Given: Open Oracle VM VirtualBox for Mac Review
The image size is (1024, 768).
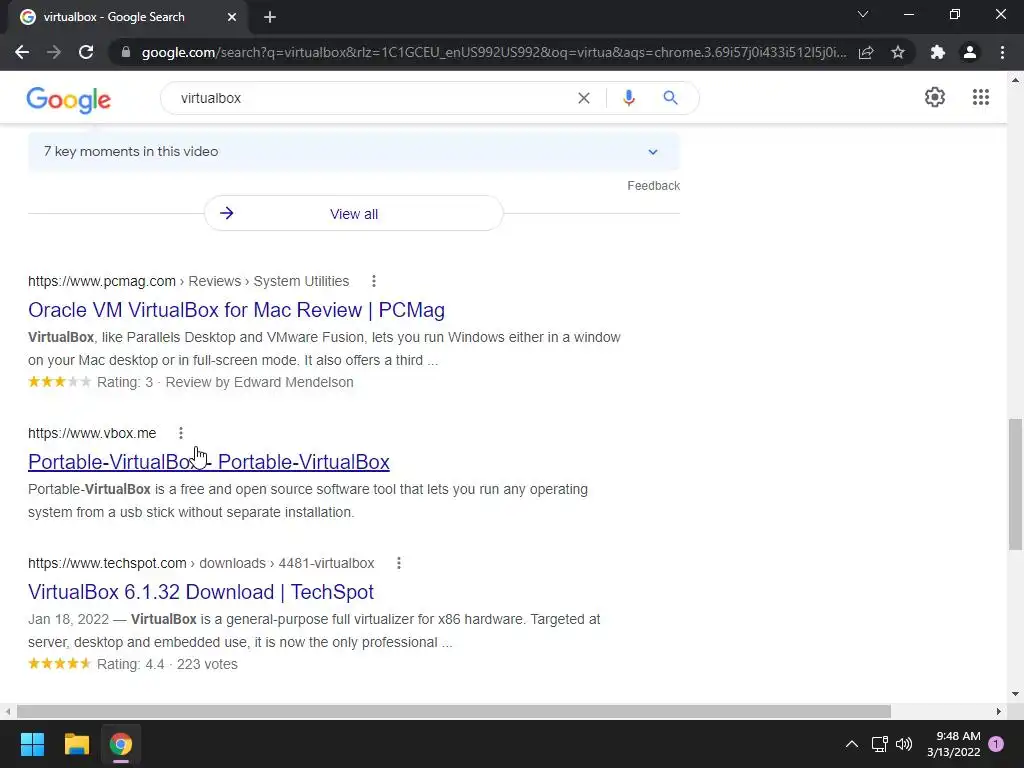Looking at the screenshot, I should [236, 310].
